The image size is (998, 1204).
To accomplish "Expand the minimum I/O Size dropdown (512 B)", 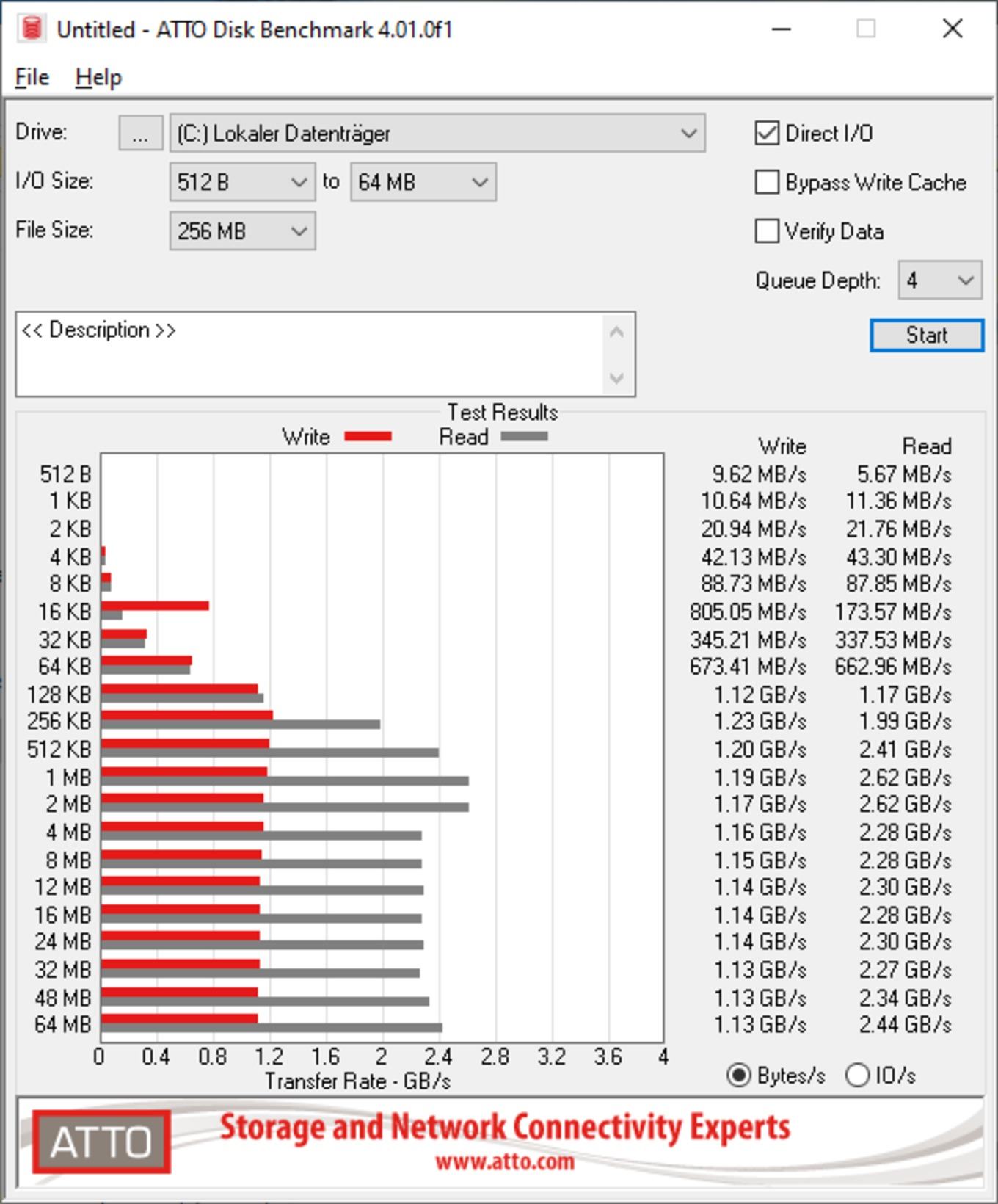I will [x=242, y=182].
